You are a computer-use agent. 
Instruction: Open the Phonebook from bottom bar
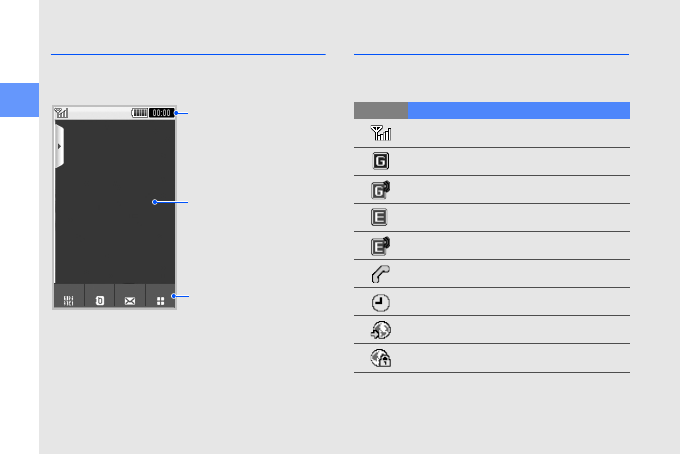click(x=99, y=299)
